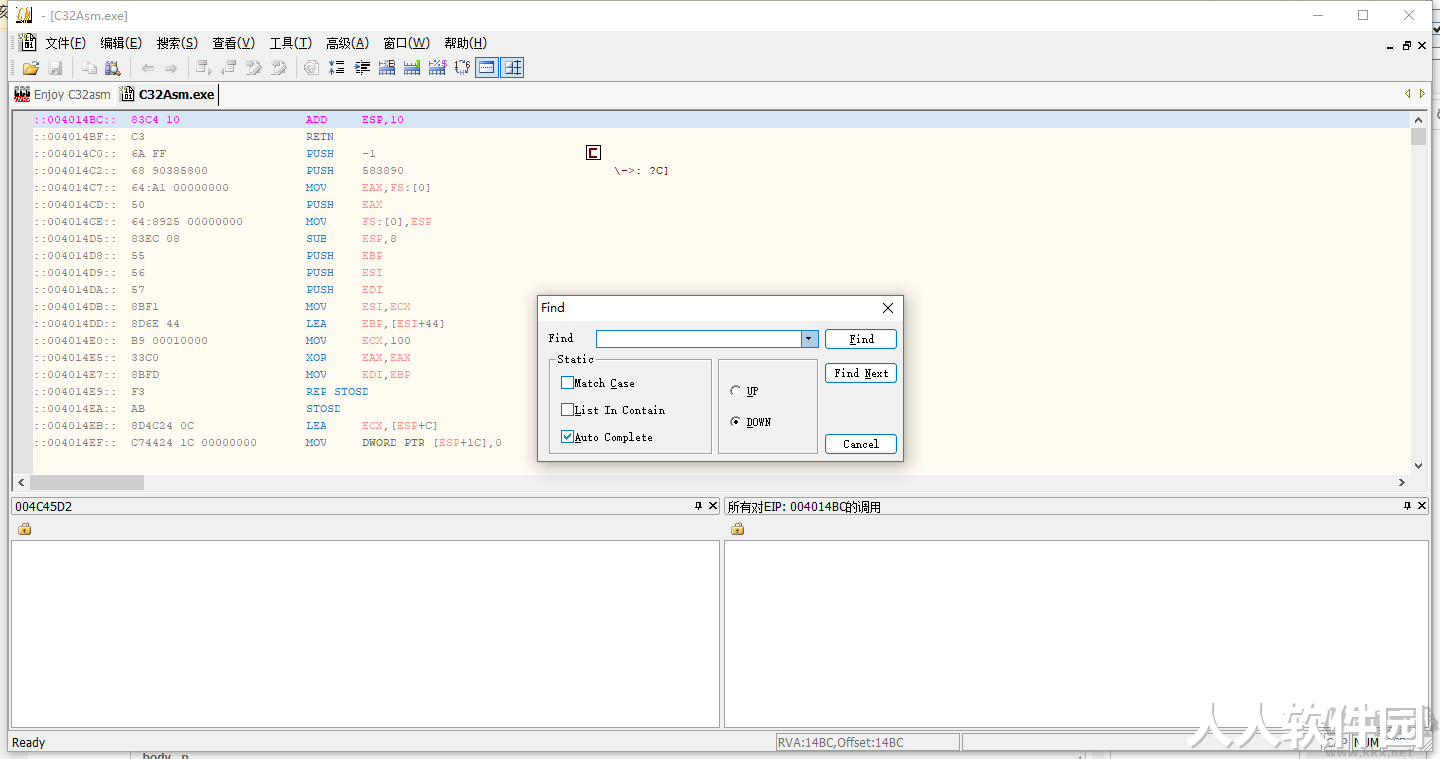Click the toolbar icon with dollar sign
The height and width of the screenshot is (759, 1440).
click(x=437, y=68)
